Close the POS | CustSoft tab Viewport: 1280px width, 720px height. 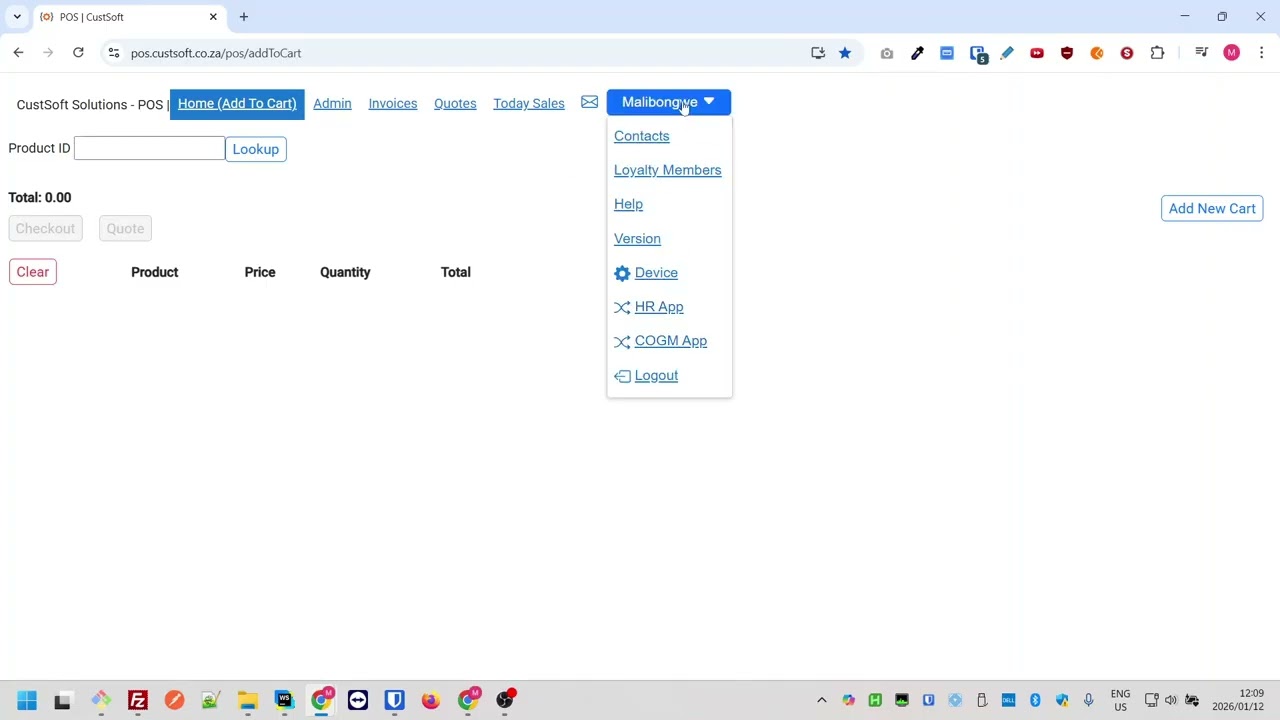pos(213,17)
